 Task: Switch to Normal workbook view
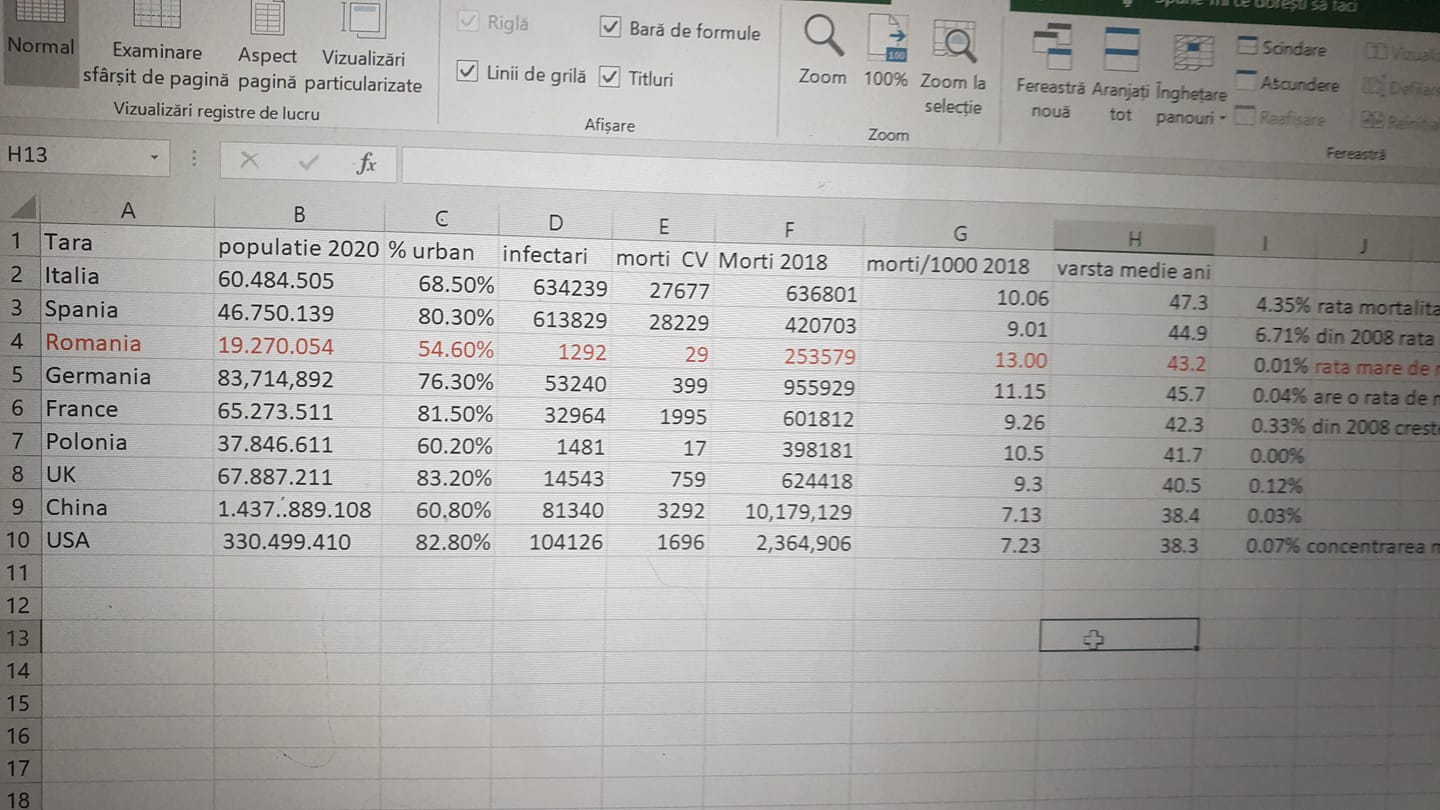pyautogui.click(x=40, y=30)
